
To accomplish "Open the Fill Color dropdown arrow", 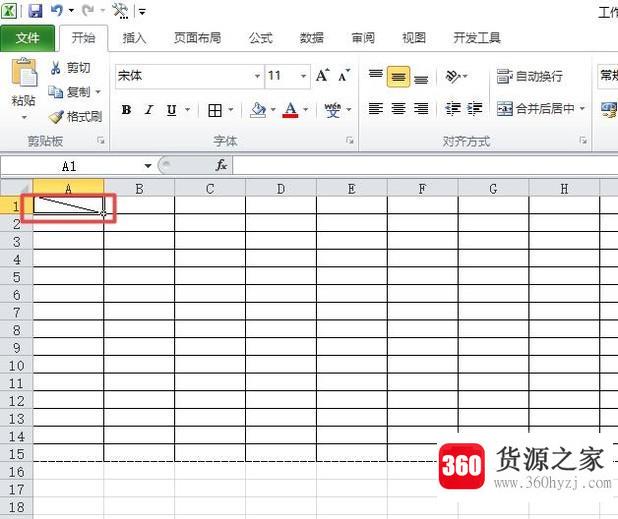I will 273,110.
